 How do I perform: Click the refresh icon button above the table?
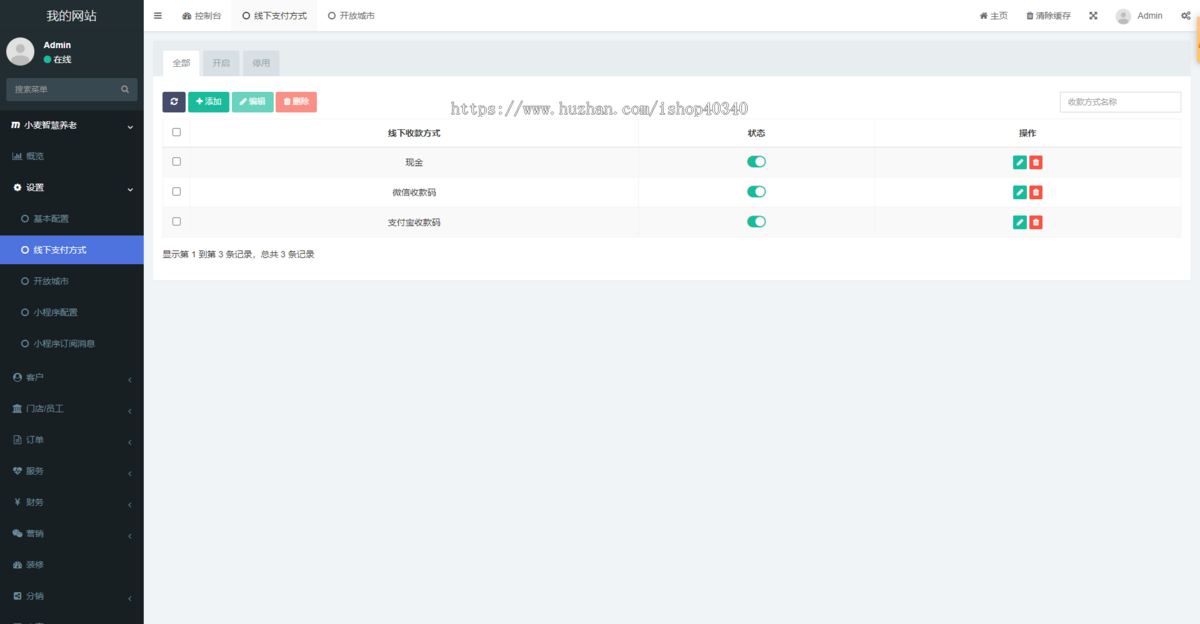pyautogui.click(x=174, y=102)
